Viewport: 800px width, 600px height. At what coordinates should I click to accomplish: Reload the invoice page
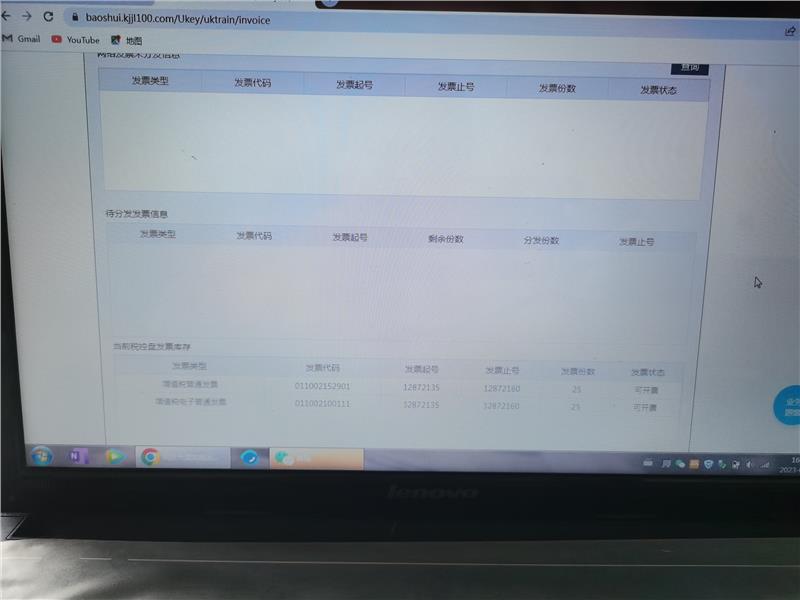[x=47, y=17]
